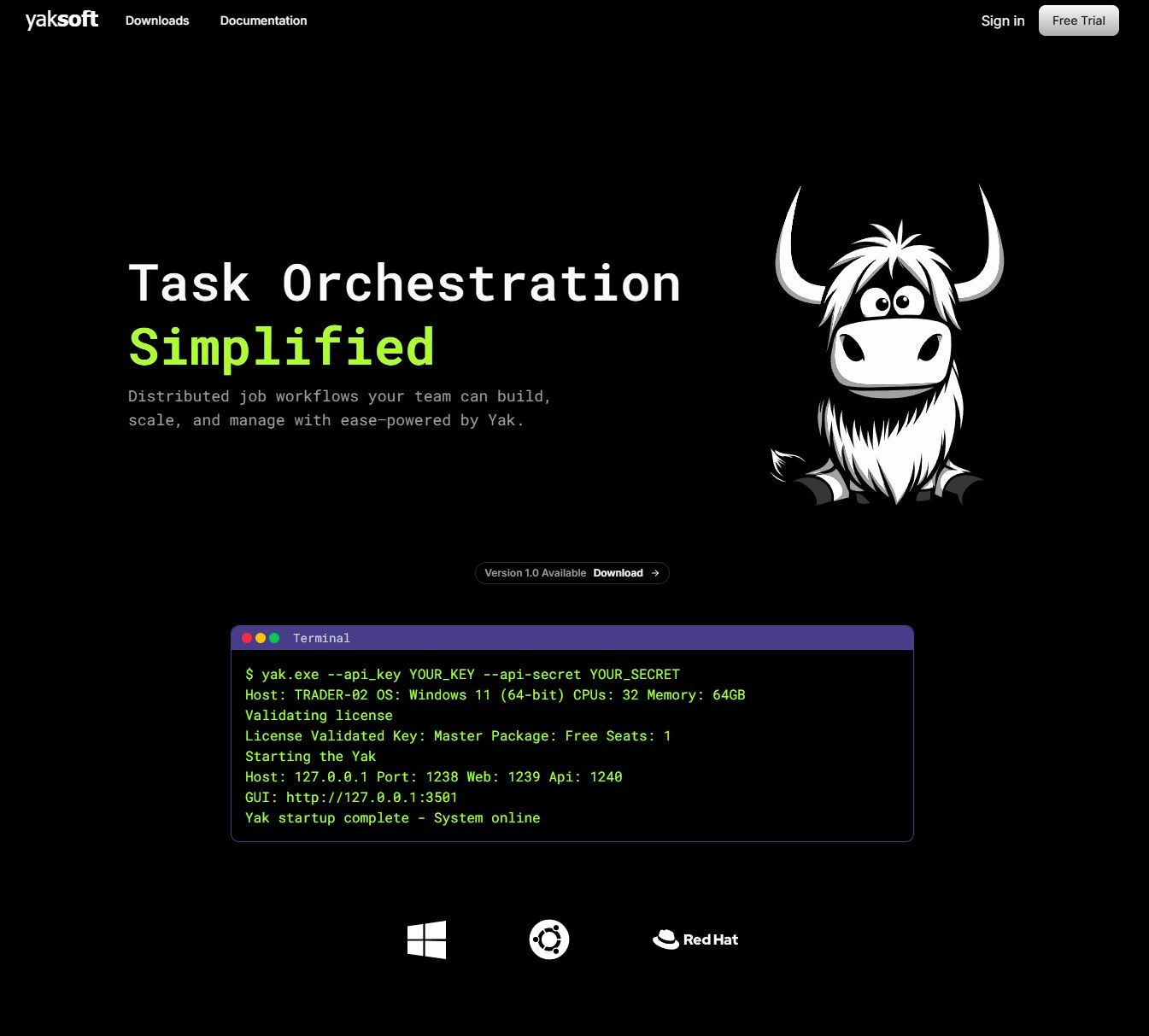The height and width of the screenshot is (1036, 1149).
Task: Click the Simplified green headline text
Action: (280, 345)
